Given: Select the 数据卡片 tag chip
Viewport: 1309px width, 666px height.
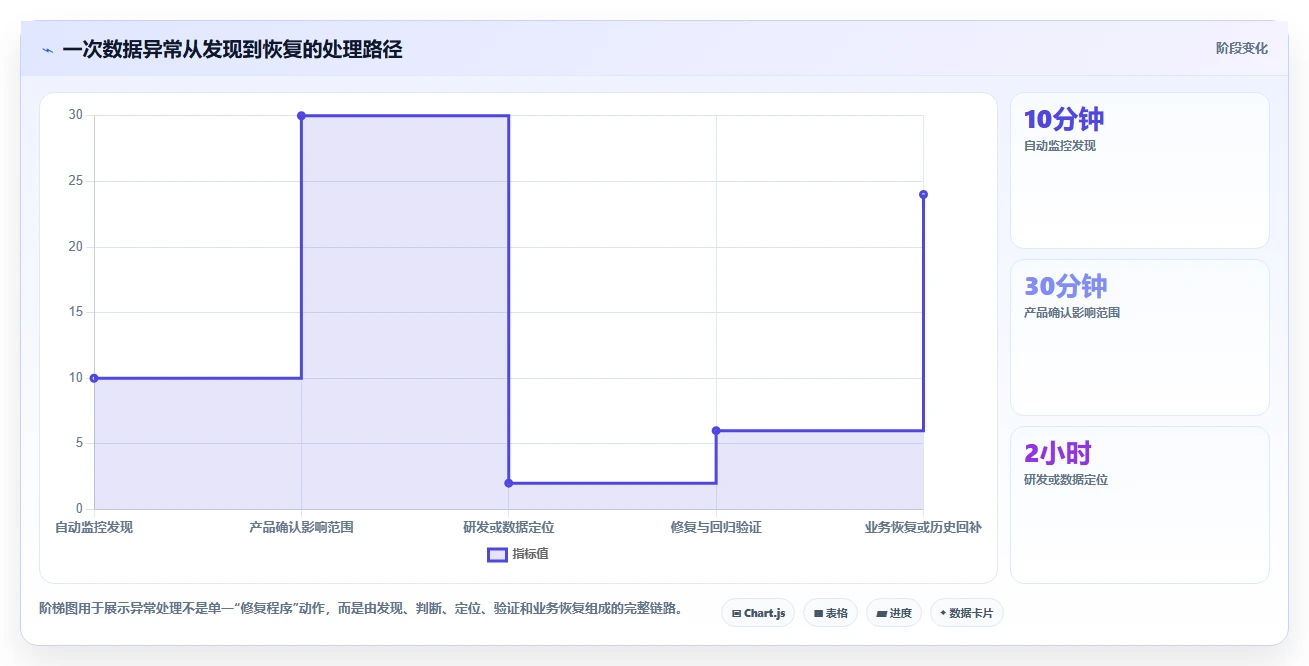Looking at the screenshot, I should click(x=966, y=613).
